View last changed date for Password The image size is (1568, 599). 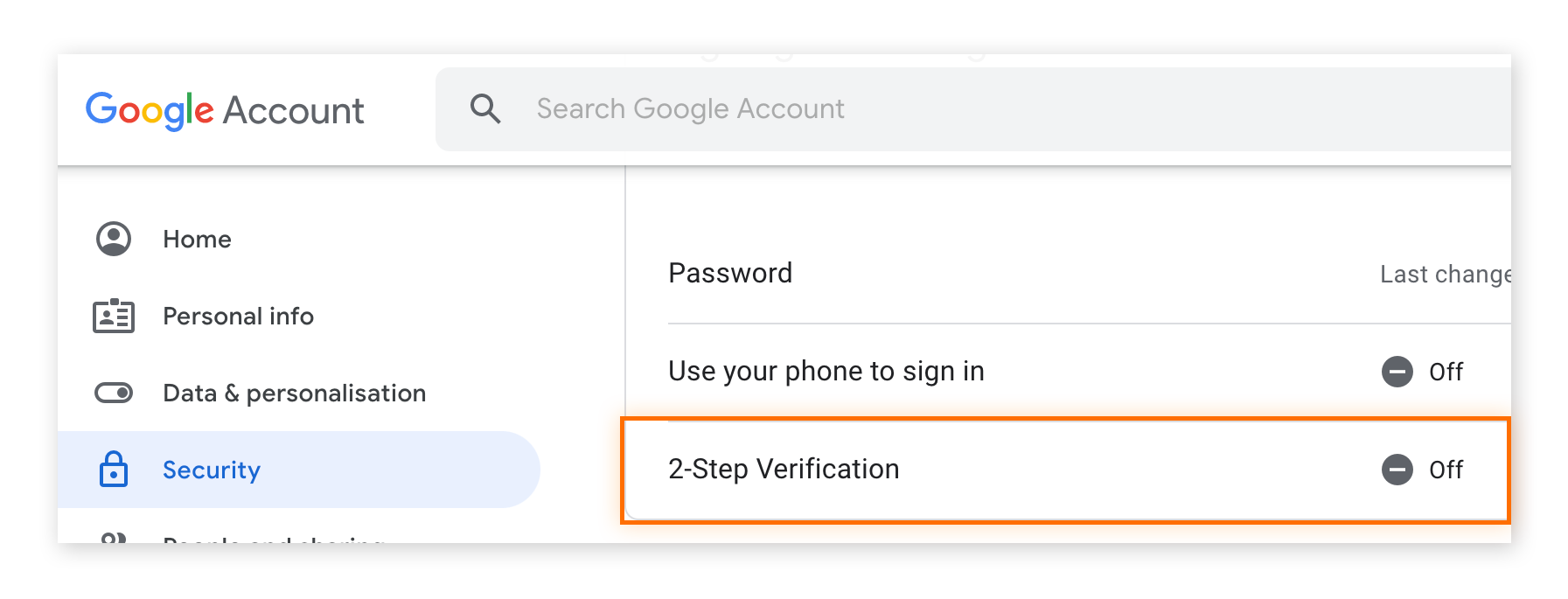click(1443, 273)
